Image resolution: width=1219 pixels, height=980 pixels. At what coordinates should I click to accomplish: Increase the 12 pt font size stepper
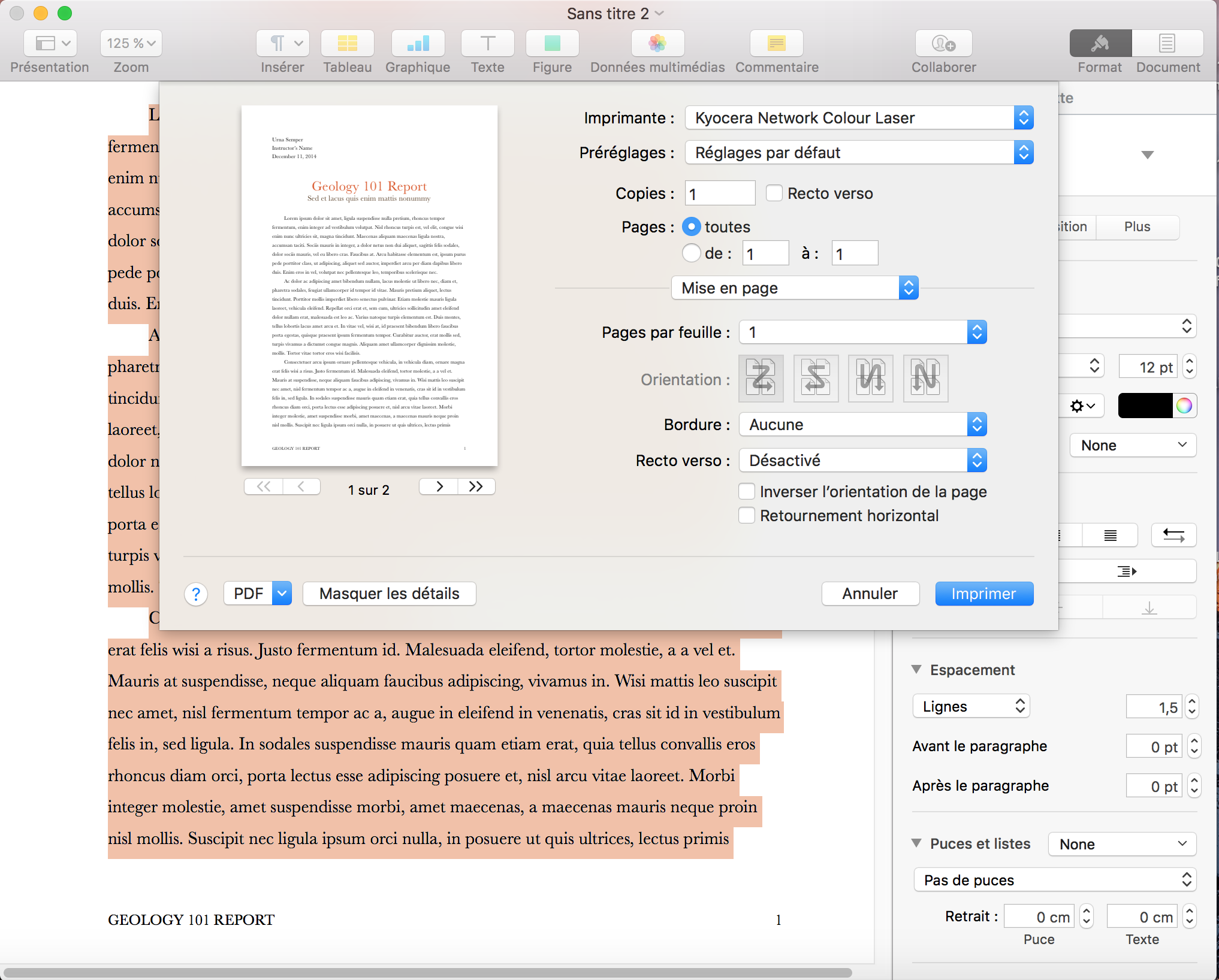pyautogui.click(x=1190, y=361)
